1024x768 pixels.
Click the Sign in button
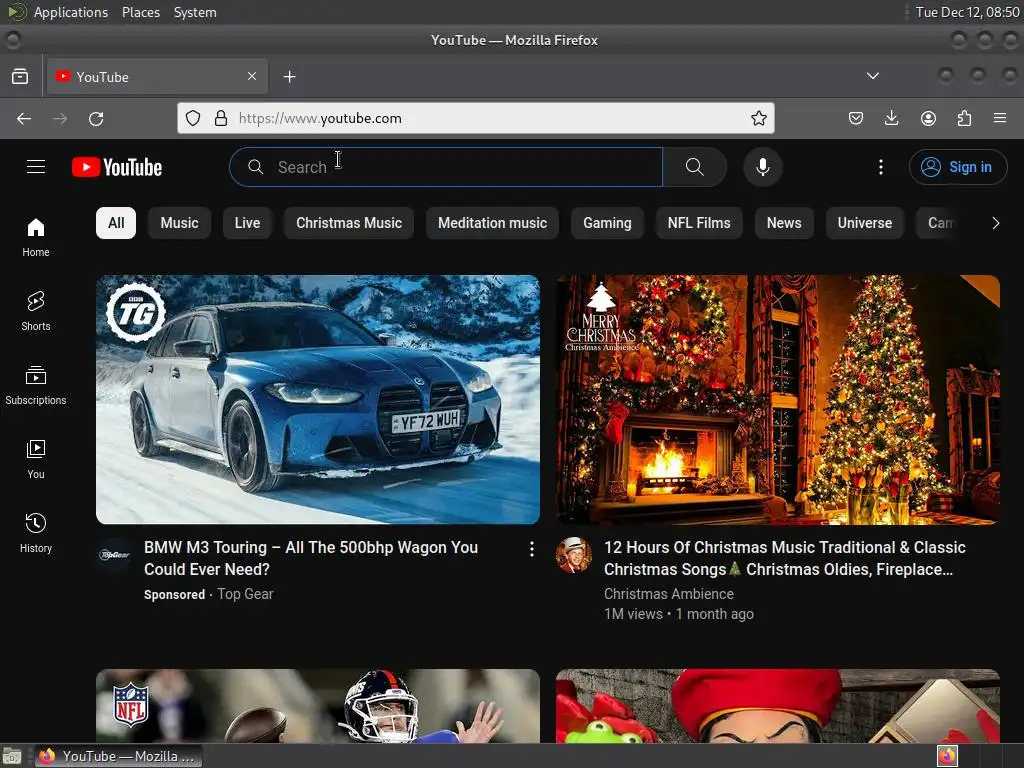(x=958, y=167)
